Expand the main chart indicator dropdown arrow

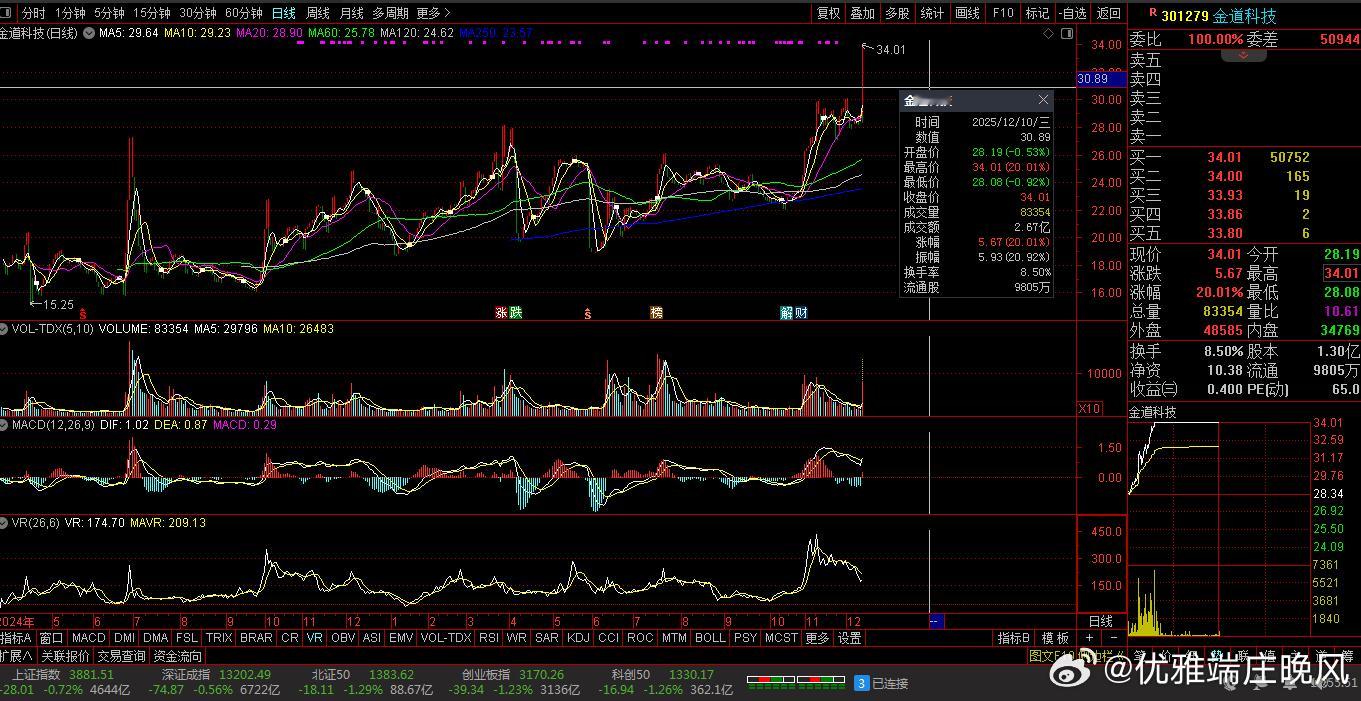[x=90, y=33]
